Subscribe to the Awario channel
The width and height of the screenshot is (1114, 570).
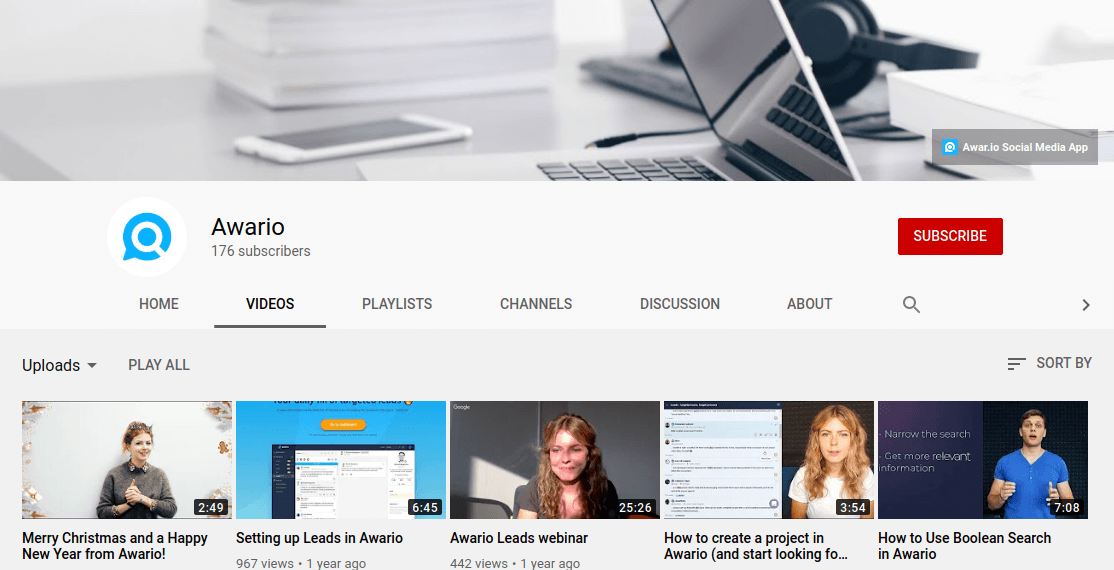coord(950,236)
